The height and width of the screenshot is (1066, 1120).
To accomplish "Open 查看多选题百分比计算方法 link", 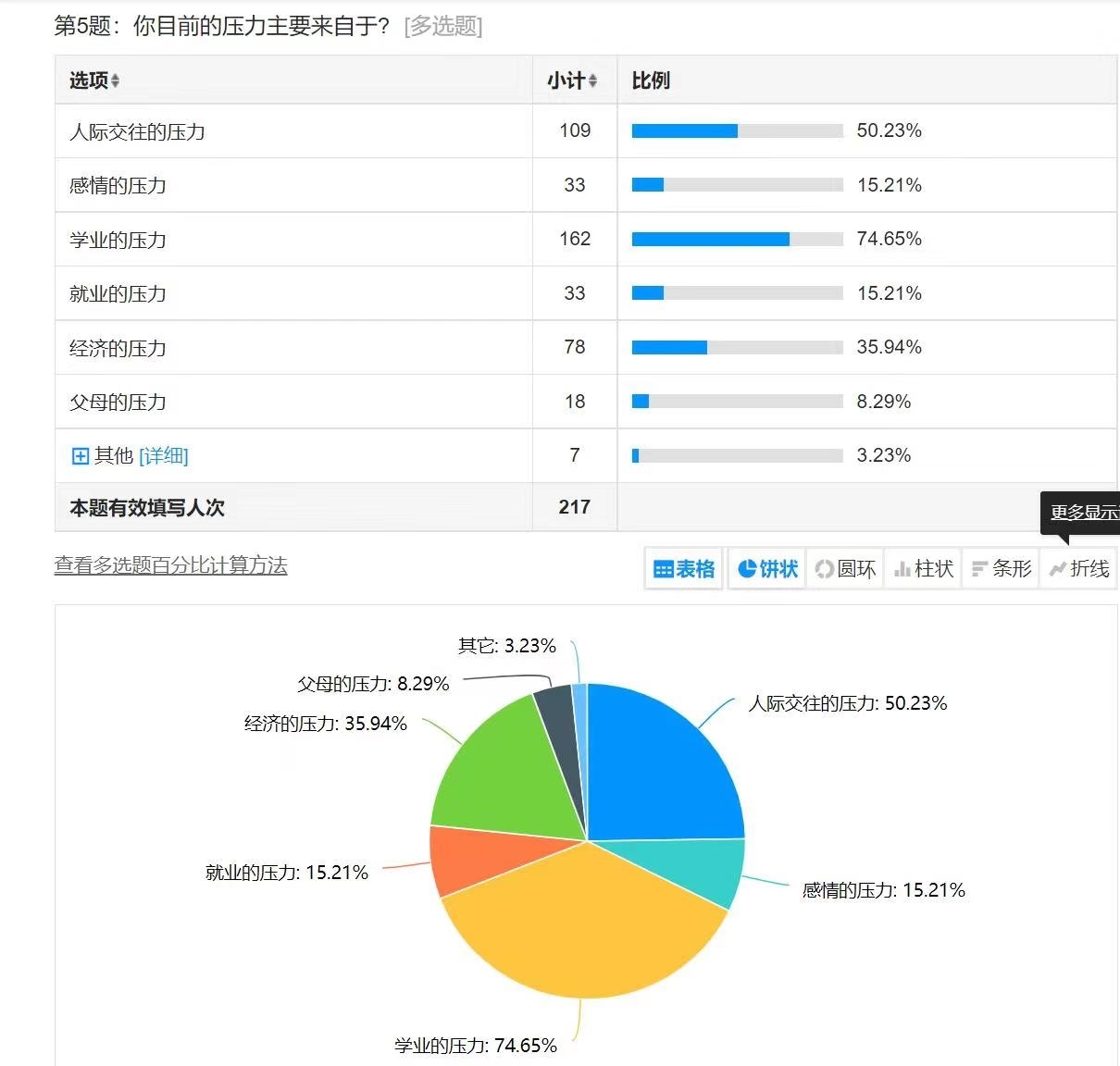I will [170, 565].
